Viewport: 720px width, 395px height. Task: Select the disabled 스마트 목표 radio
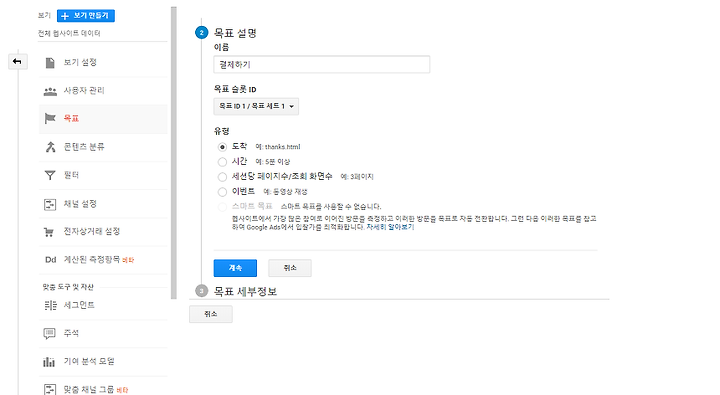pos(222,207)
